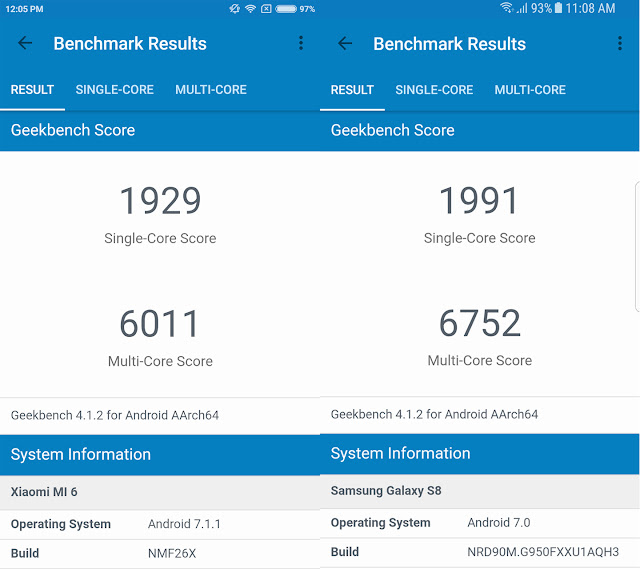Tap the battery icon showing 97%
Image resolution: width=640 pixels, height=569 pixels.
[286, 9]
